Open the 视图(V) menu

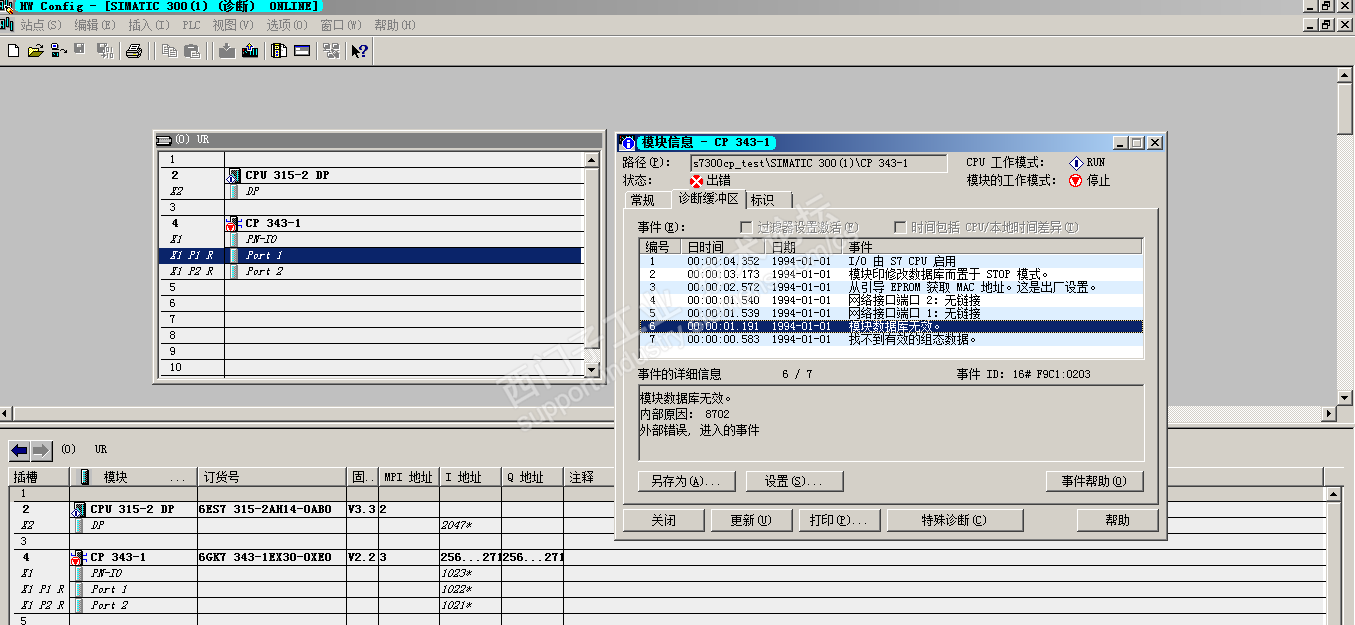[x=232, y=25]
